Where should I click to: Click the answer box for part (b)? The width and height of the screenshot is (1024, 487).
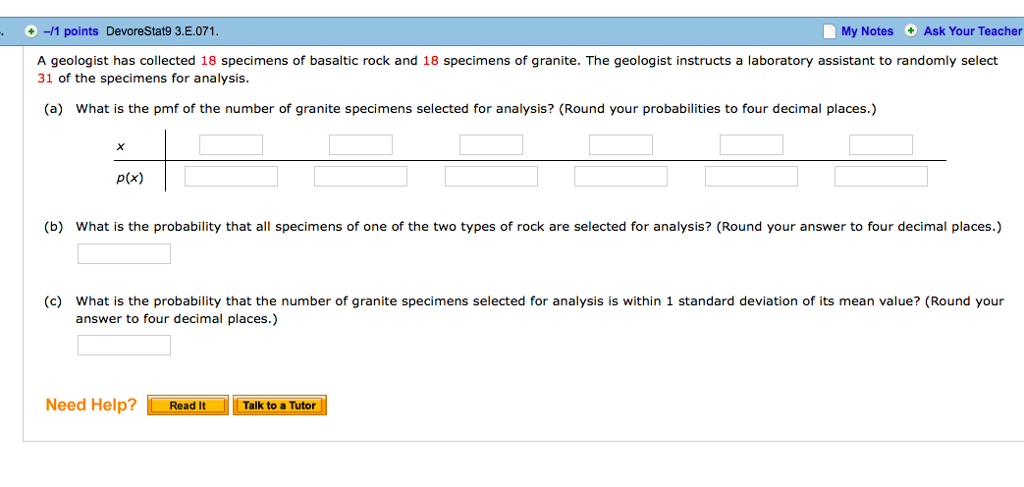124,254
